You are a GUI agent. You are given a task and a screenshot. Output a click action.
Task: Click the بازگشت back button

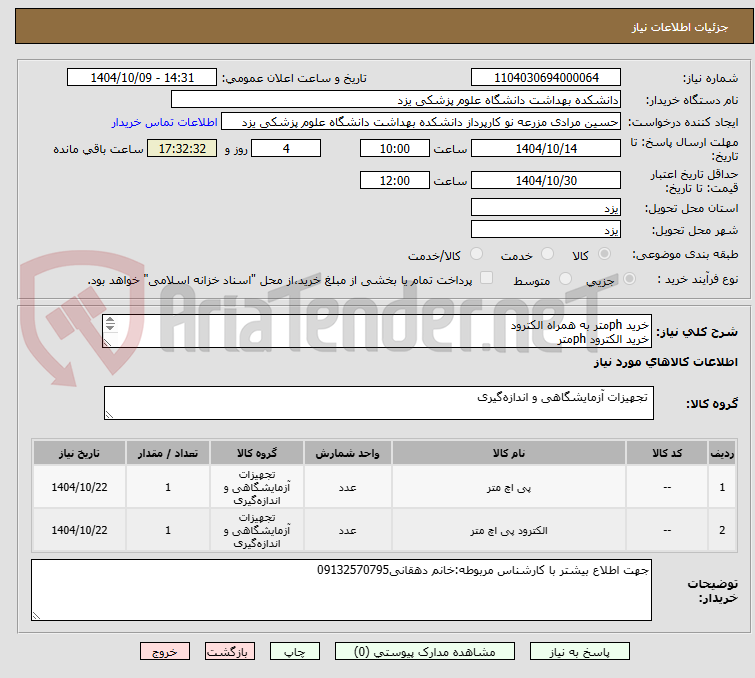click(230, 652)
